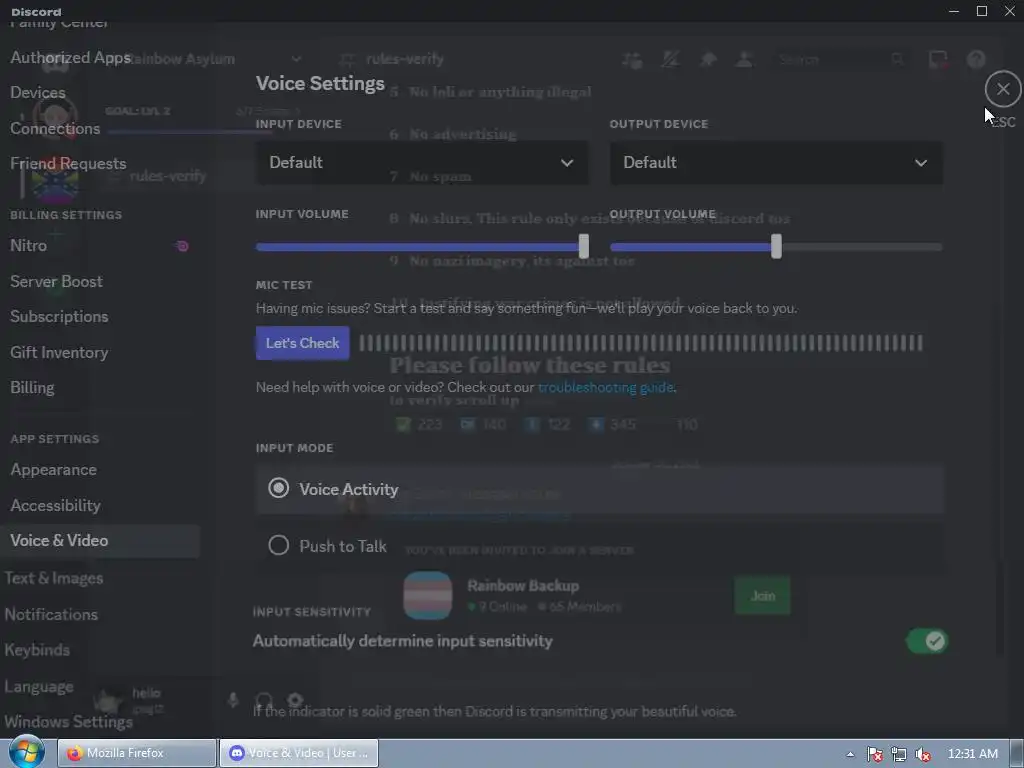Screen dimensions: 1024x768
Task: Open Accessibility settings
Action: point(56,505)
